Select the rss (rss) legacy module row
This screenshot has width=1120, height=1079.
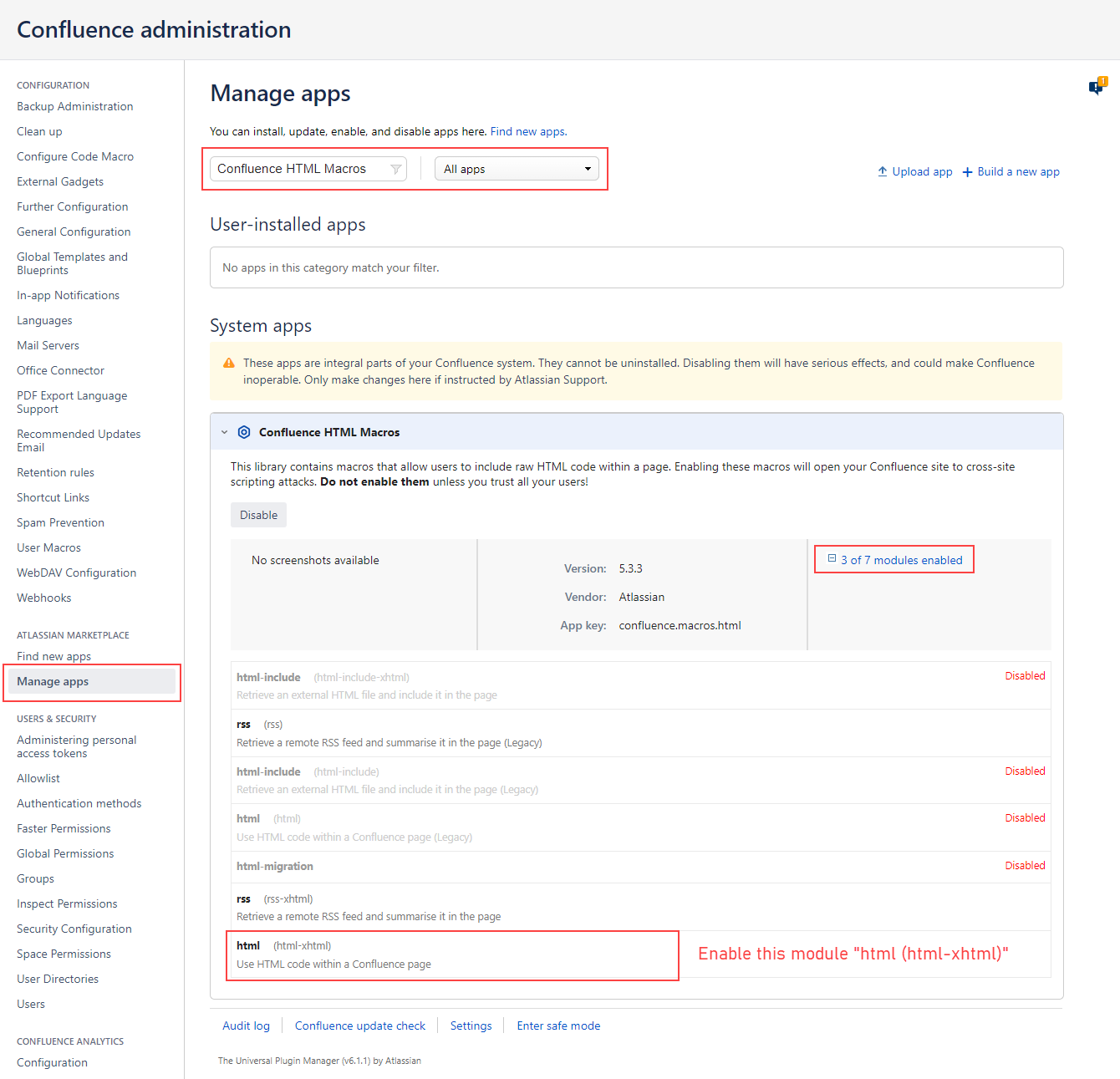click(x=640, y=733)
